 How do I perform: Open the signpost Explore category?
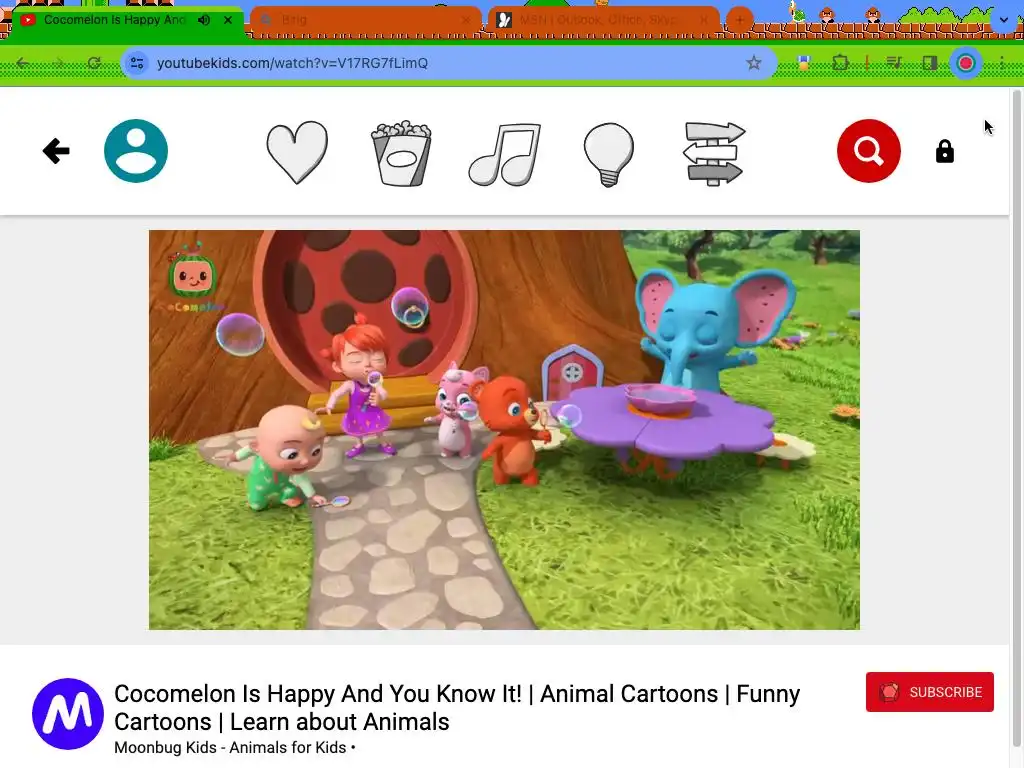pos(714,153)
